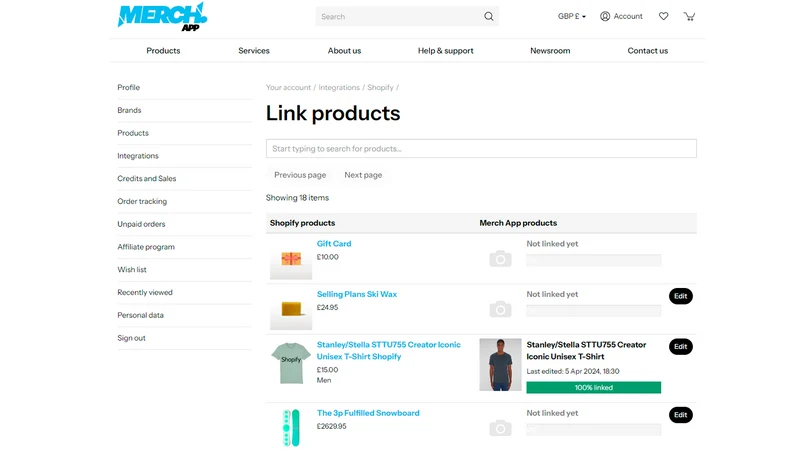Viewport: 800px width, 450px height.
Task: Edit the 3p Fulfilled Snowboard link
Action: (681, 415)
